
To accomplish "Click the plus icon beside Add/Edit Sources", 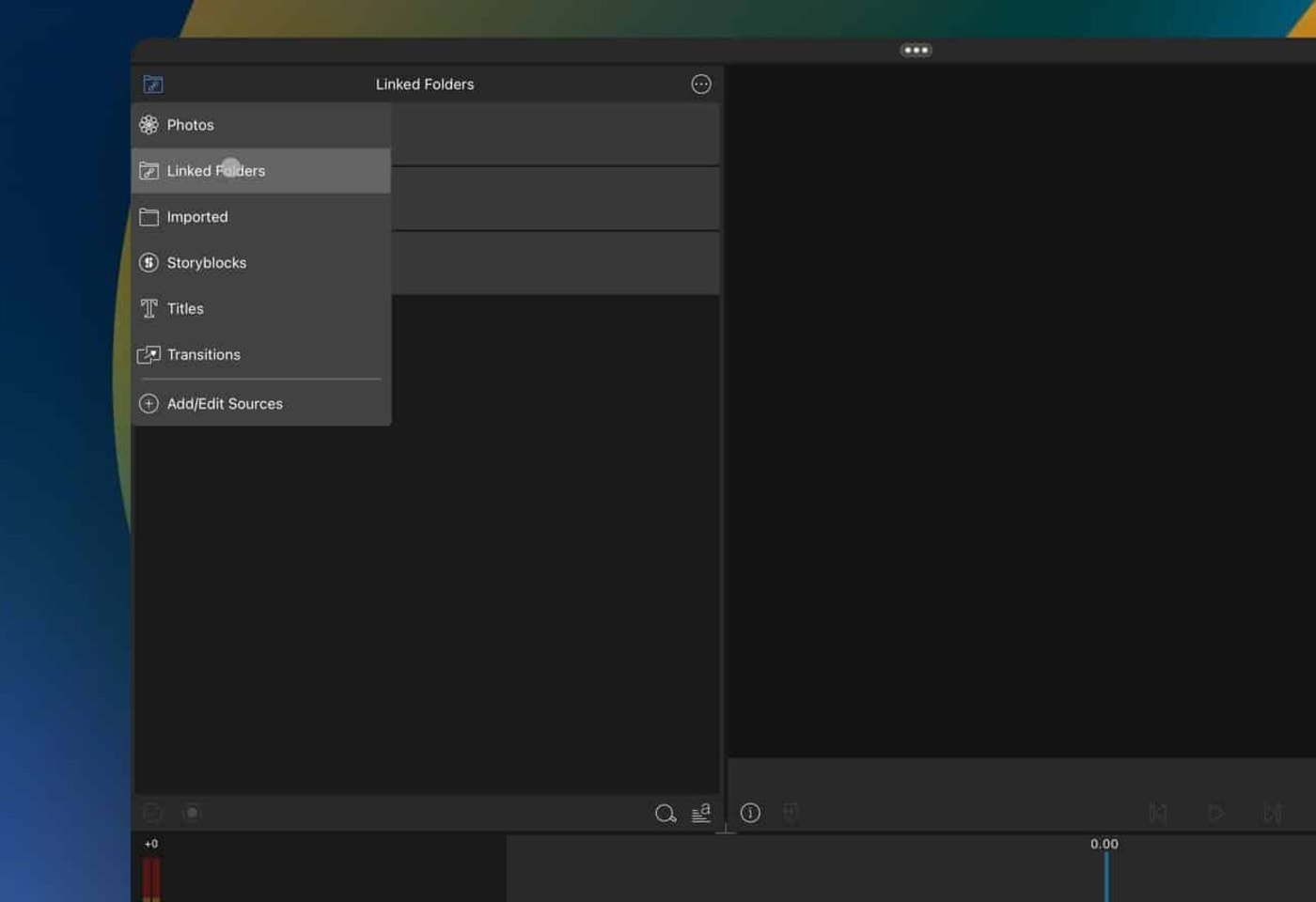I will coord(149,403).
